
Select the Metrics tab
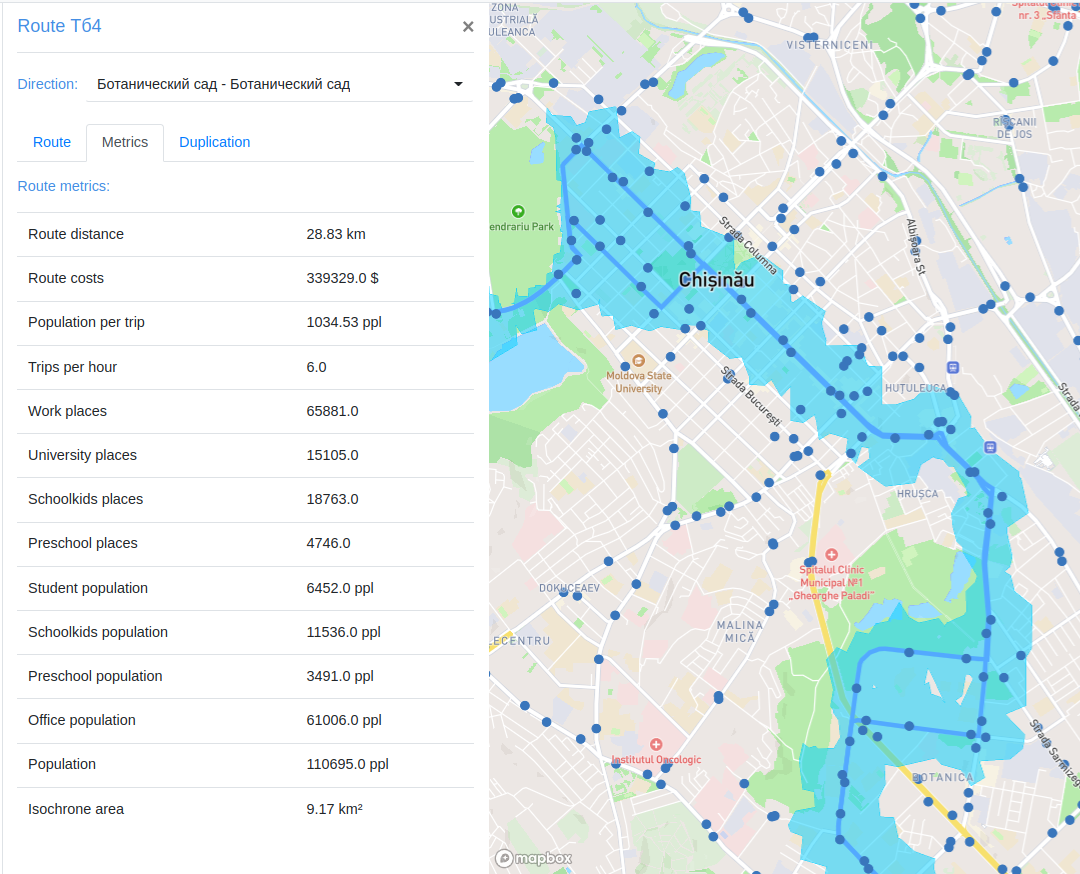tap(125, 143)
